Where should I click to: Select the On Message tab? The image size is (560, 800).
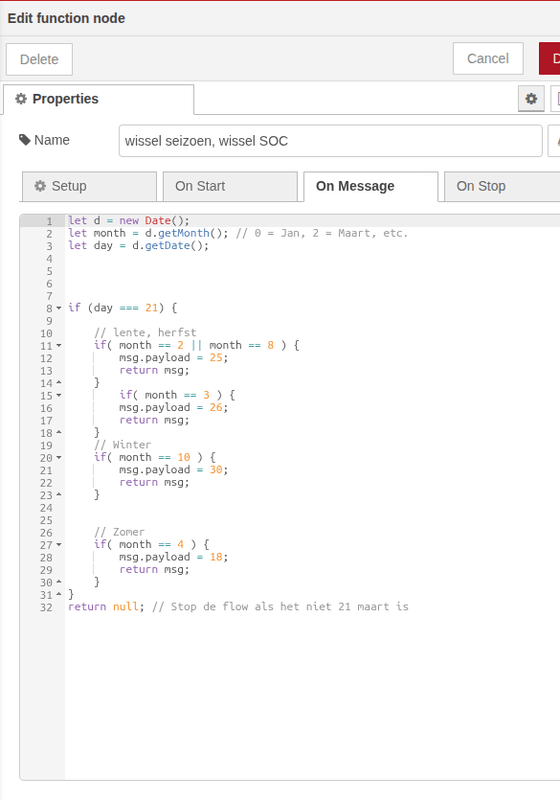tap(371, 186)
